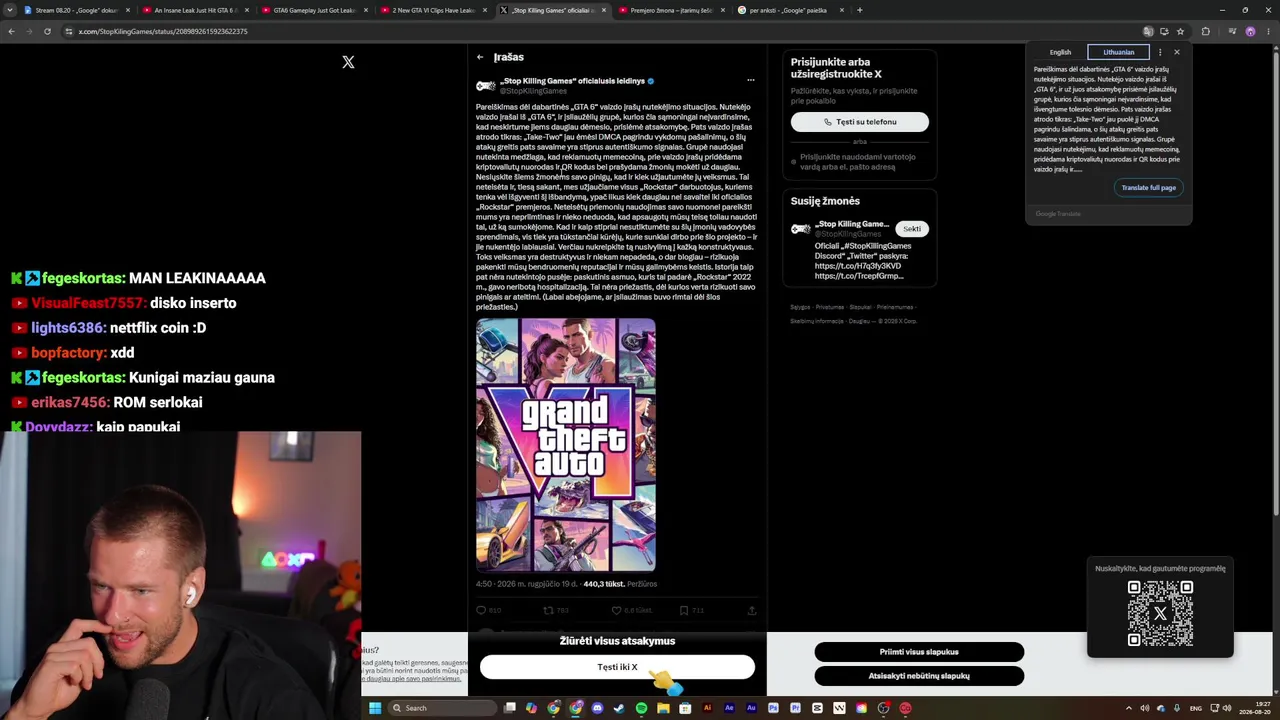Open the Skelbimų informacija footer link

point(817,321)
